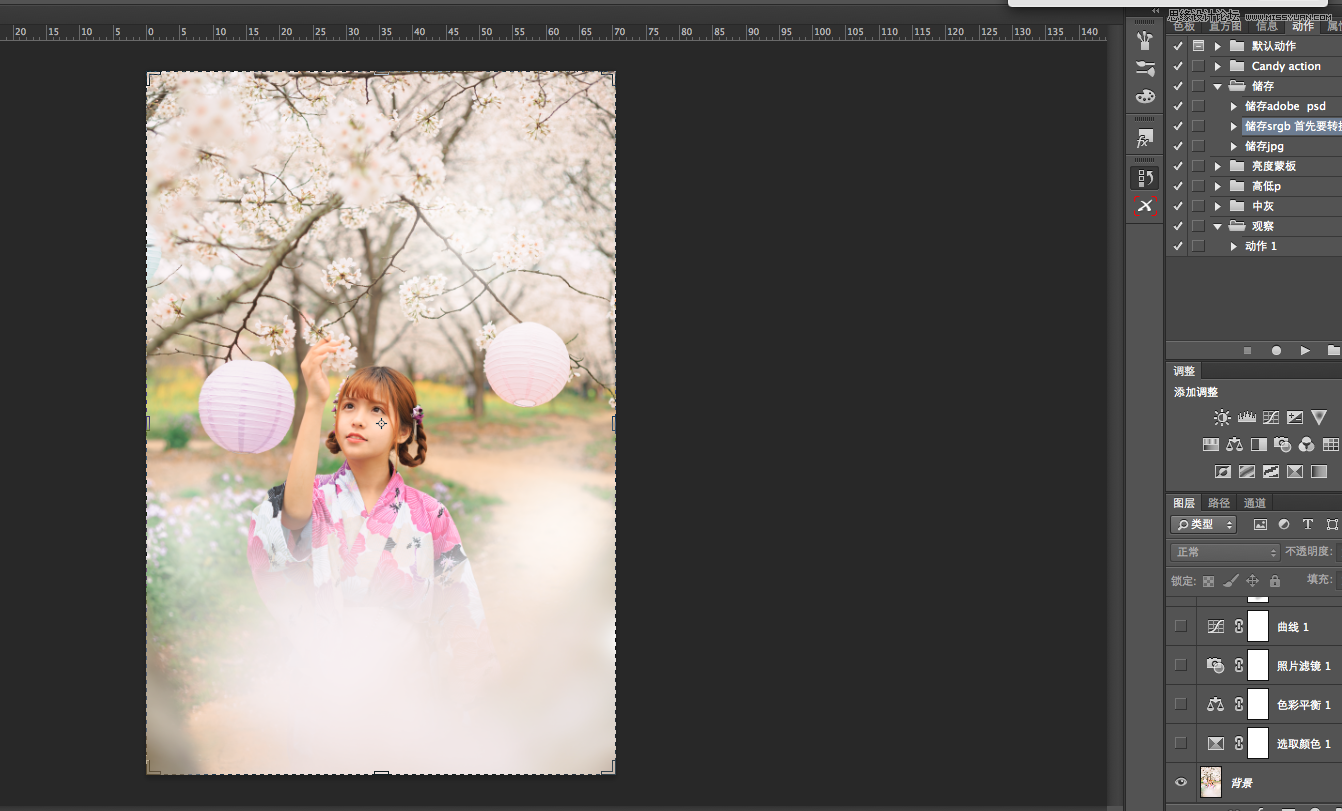Image resolution: width=1342 pixels, height=811 pixels.
Task: Add a Curves adjustment from Adjustments panel
Action: [x=1271, y=418]
